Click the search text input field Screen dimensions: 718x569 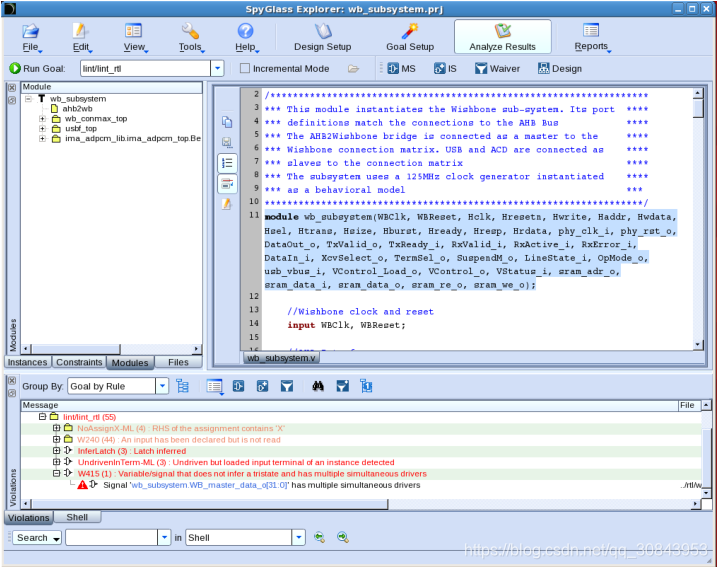click(112, 537)
